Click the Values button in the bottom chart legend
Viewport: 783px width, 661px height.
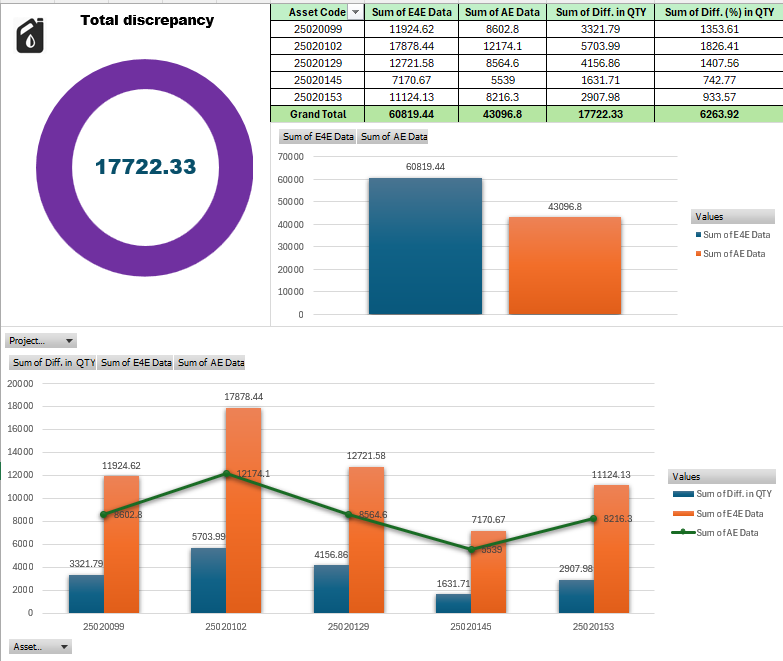722,477
